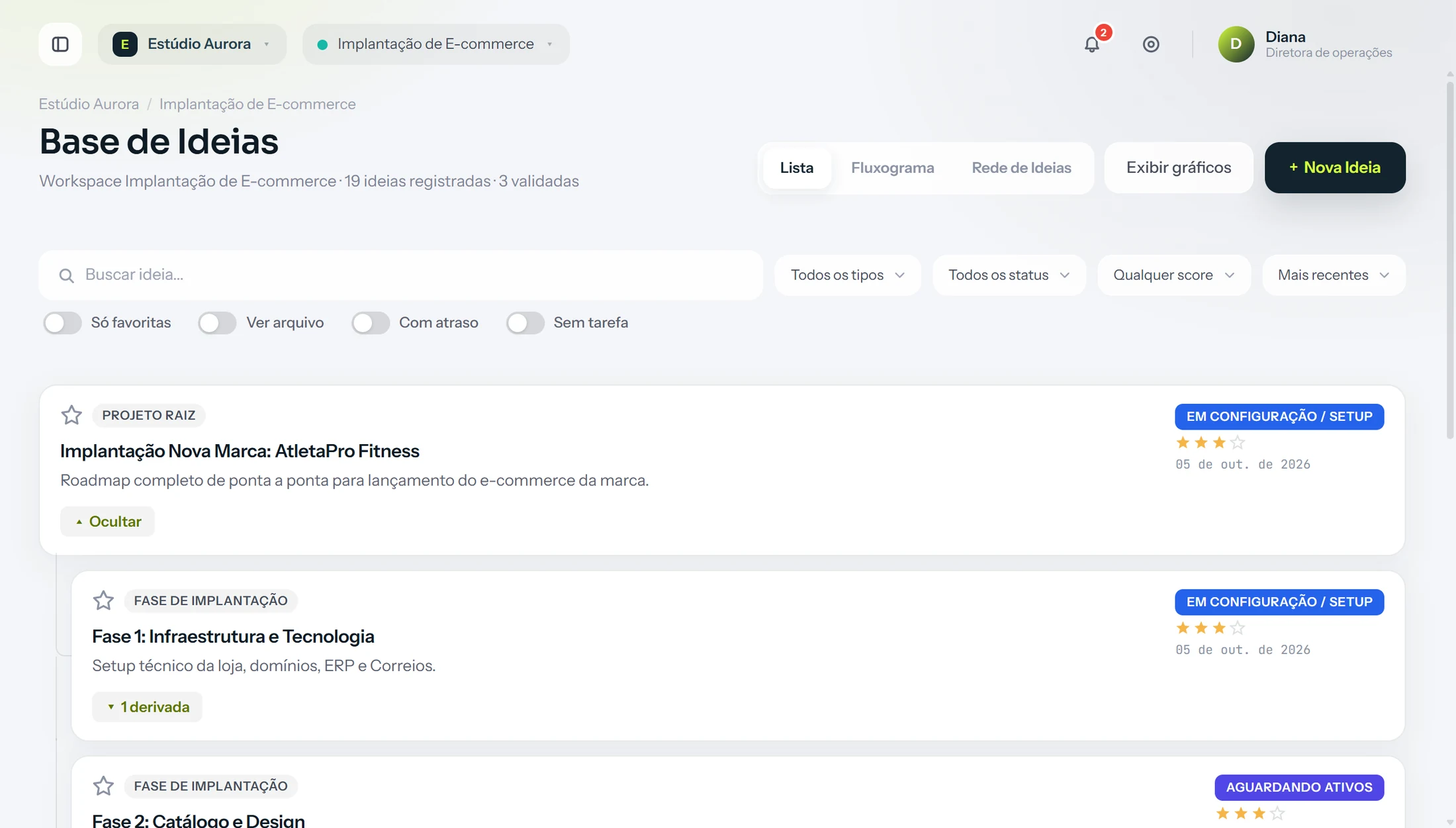Open Qualquer score filter
Screen dimensions: 1456x828
coord(1174,275)
